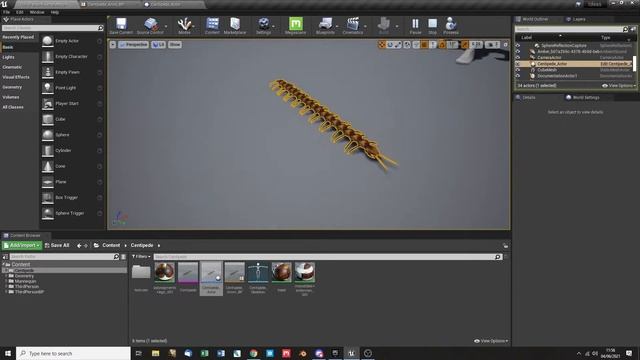Pause the simulation with the Pause icon
The height and width of the screenshot is (360, 640).
415,26
